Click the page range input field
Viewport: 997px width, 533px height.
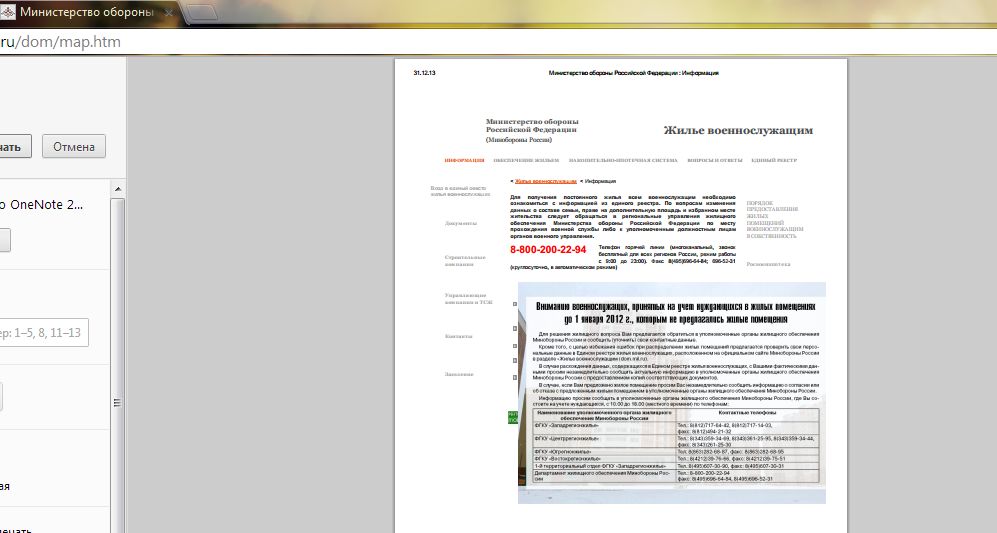coord(44,333)
